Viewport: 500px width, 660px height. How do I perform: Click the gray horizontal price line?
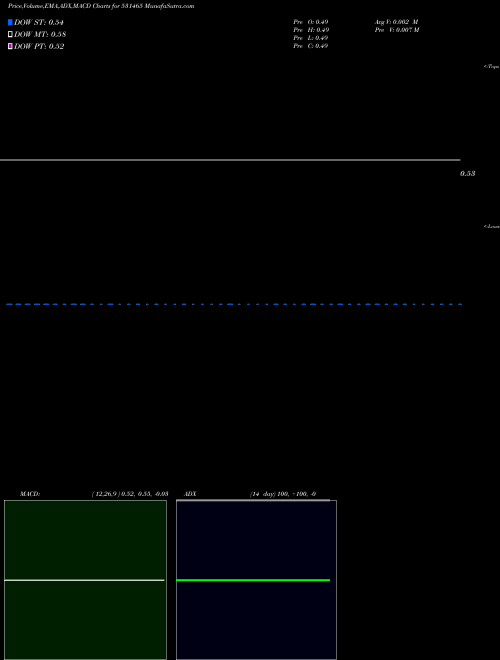pyautogui.click(x=230, y=160)
